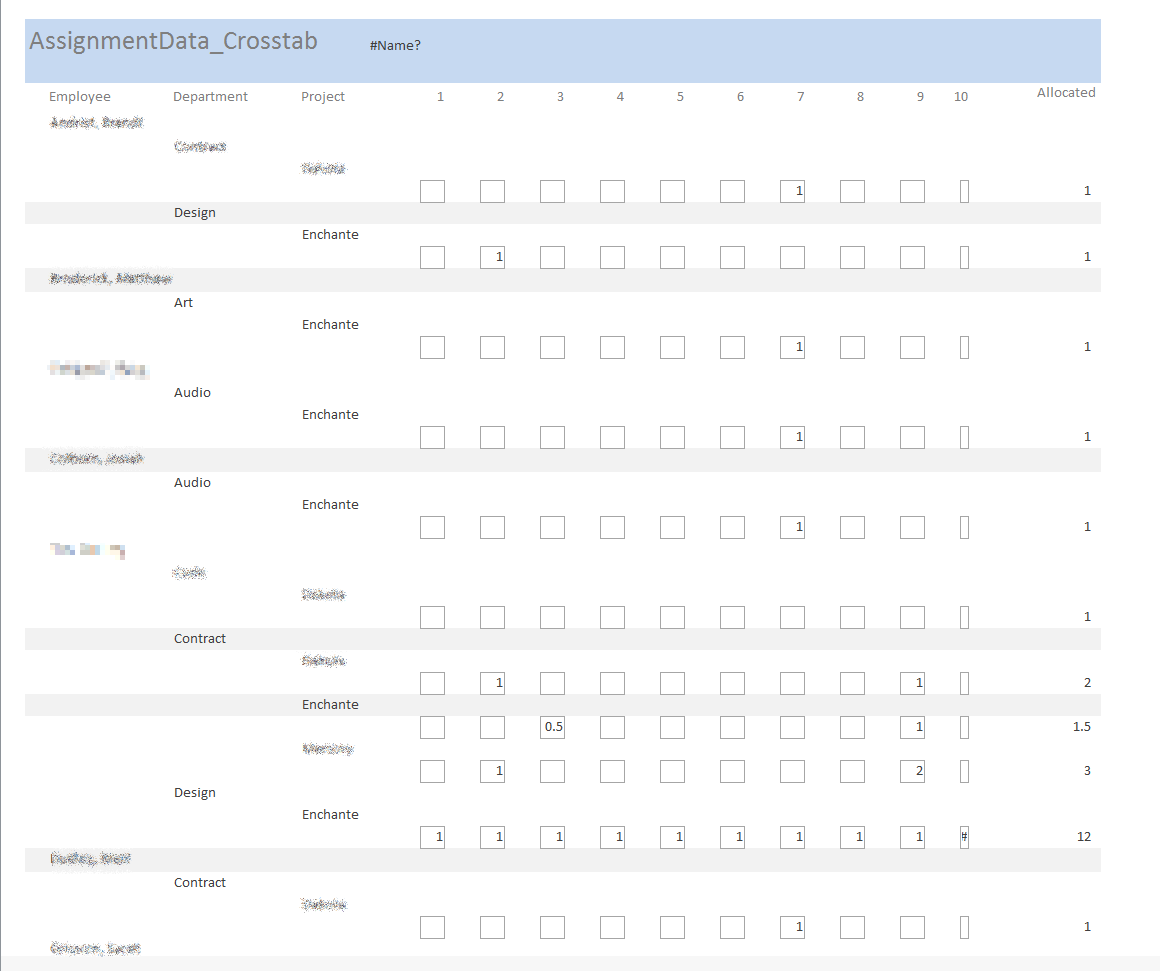Image resolution: width=1160 pixels, height=971 pixels.
Task: Click the Allocated column header
Action: coord(1066,93)
